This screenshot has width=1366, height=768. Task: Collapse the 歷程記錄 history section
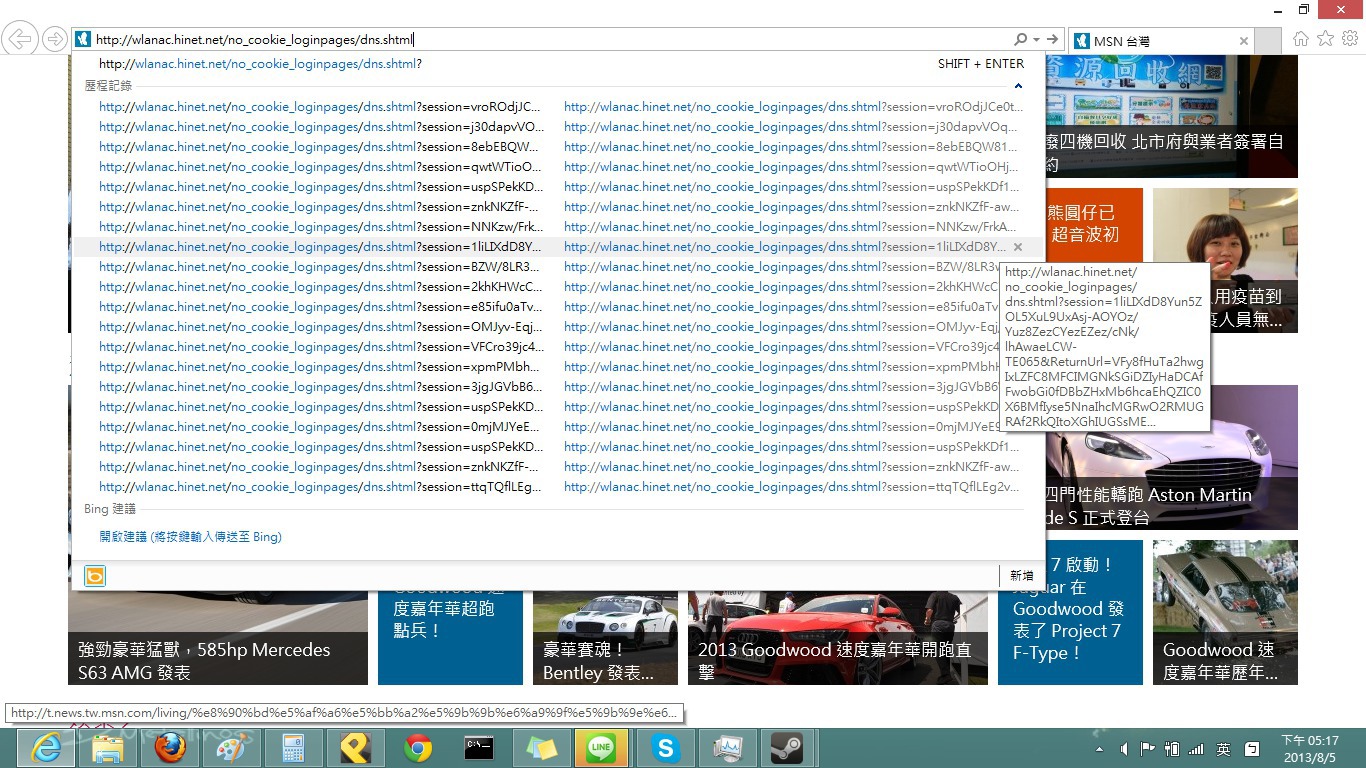1018,87
